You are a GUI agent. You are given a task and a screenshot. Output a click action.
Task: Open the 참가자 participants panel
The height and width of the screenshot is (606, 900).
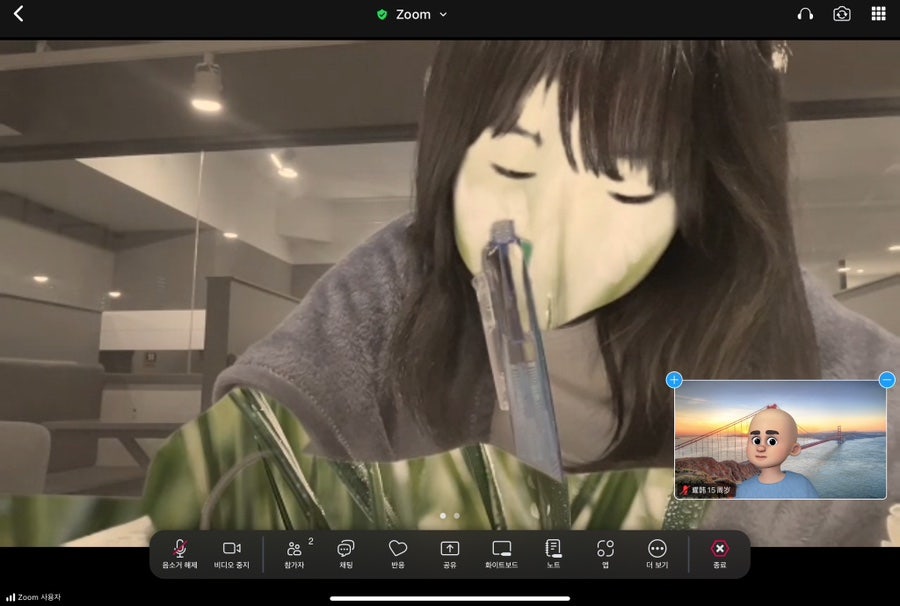click(x=294, y=553)
